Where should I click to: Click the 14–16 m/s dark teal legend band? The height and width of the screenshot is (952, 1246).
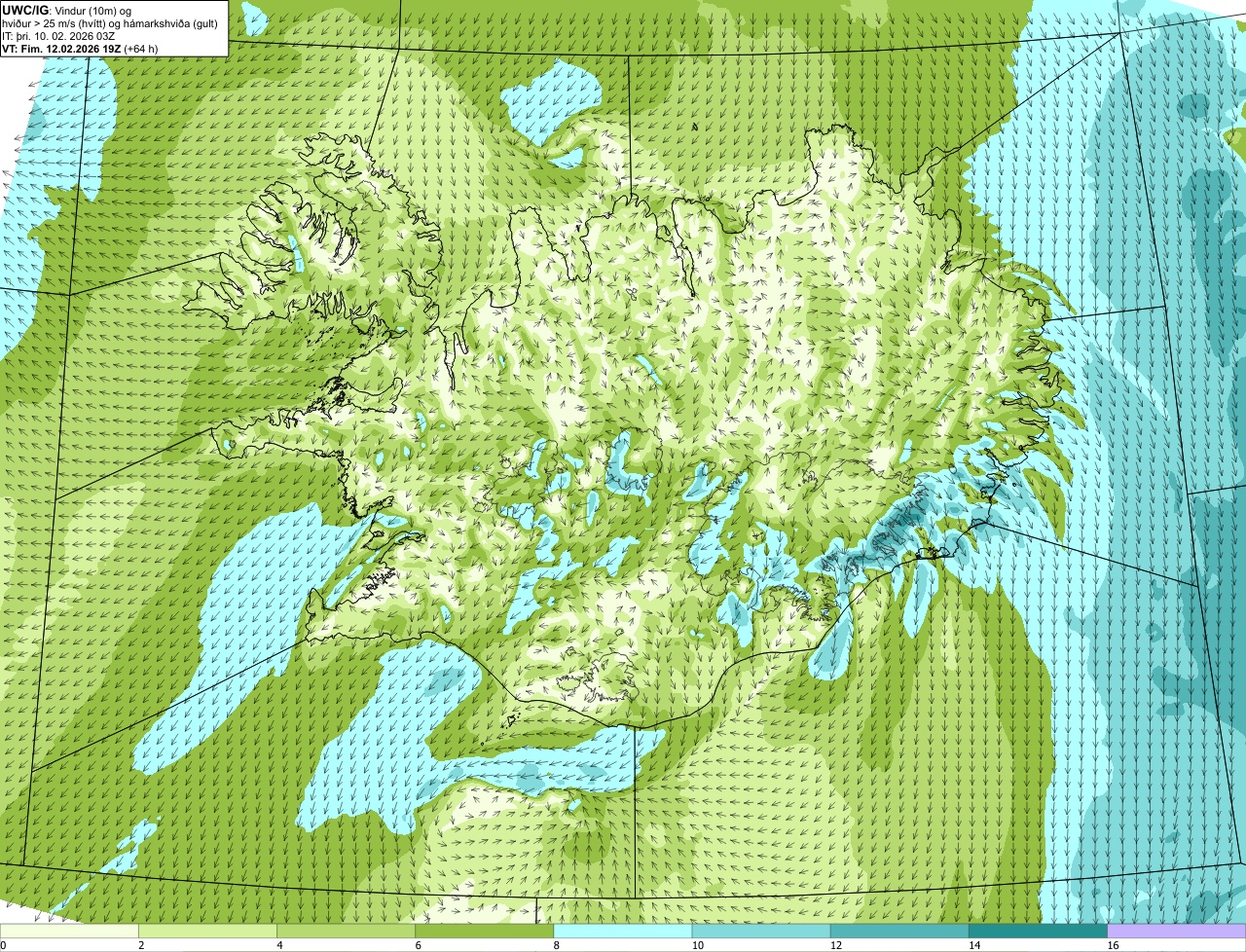coord(1038,932)
